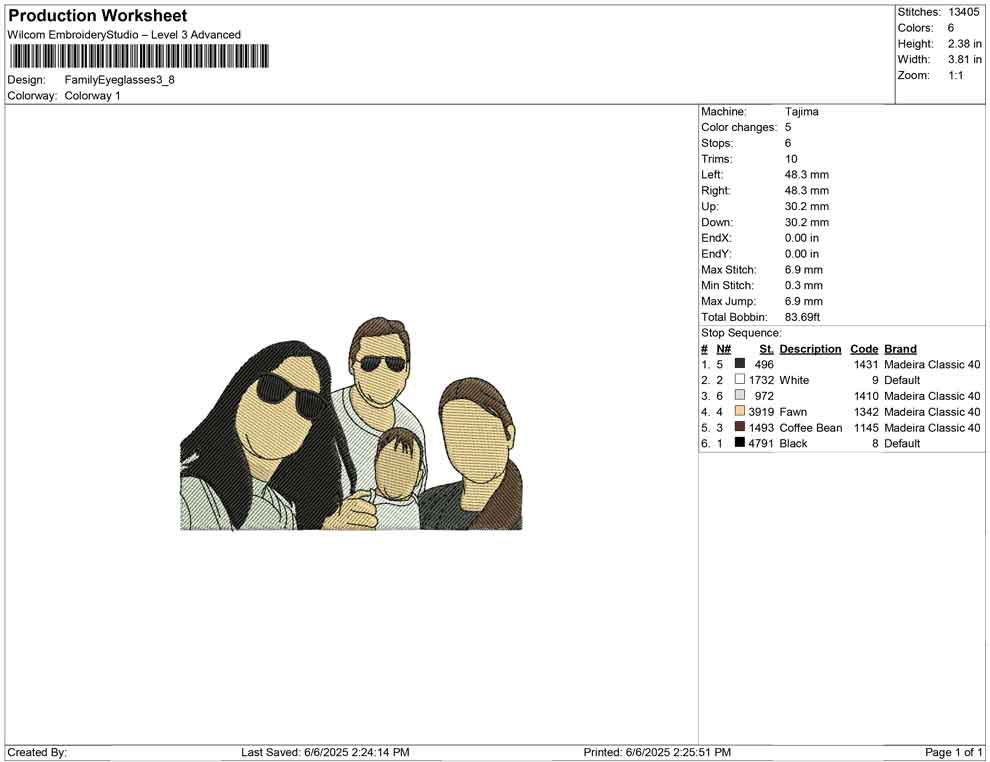
Task: Click the Zoom value '1:1'
Action: [x=956, y=75]
